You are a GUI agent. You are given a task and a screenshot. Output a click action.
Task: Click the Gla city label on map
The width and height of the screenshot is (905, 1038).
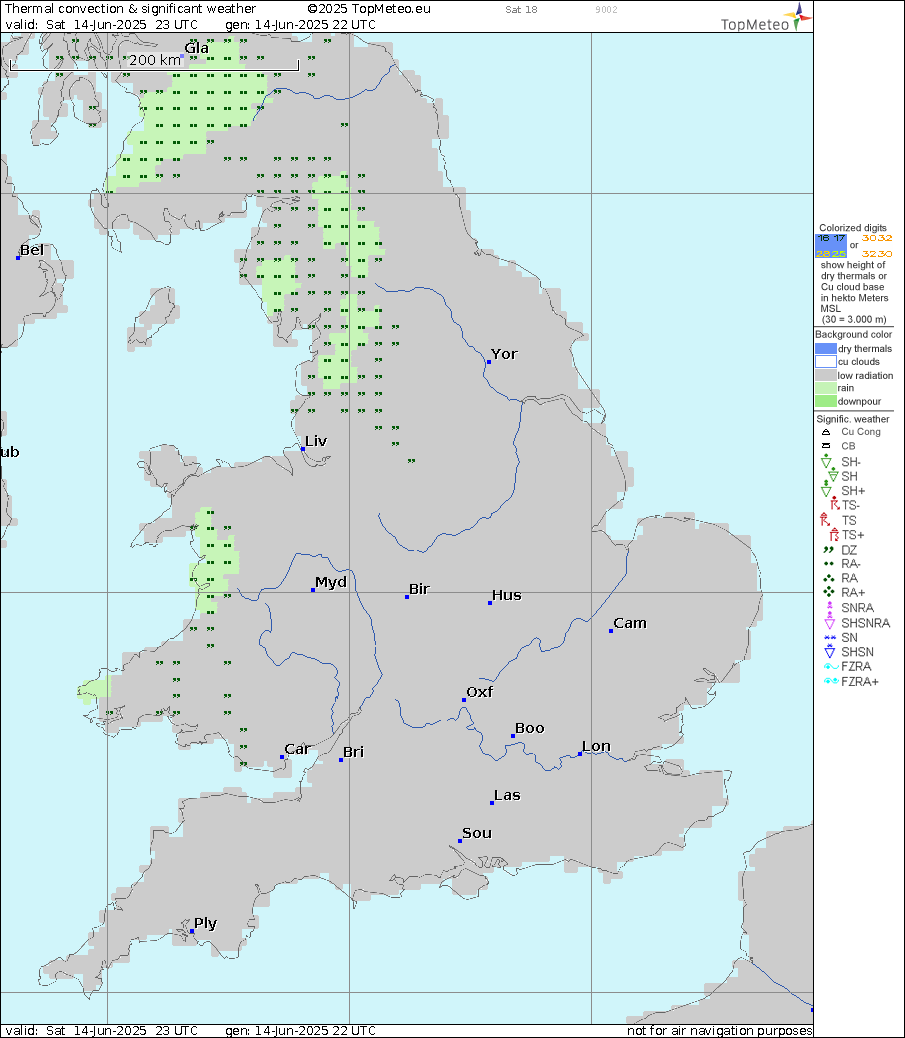[x=197, y=48]
